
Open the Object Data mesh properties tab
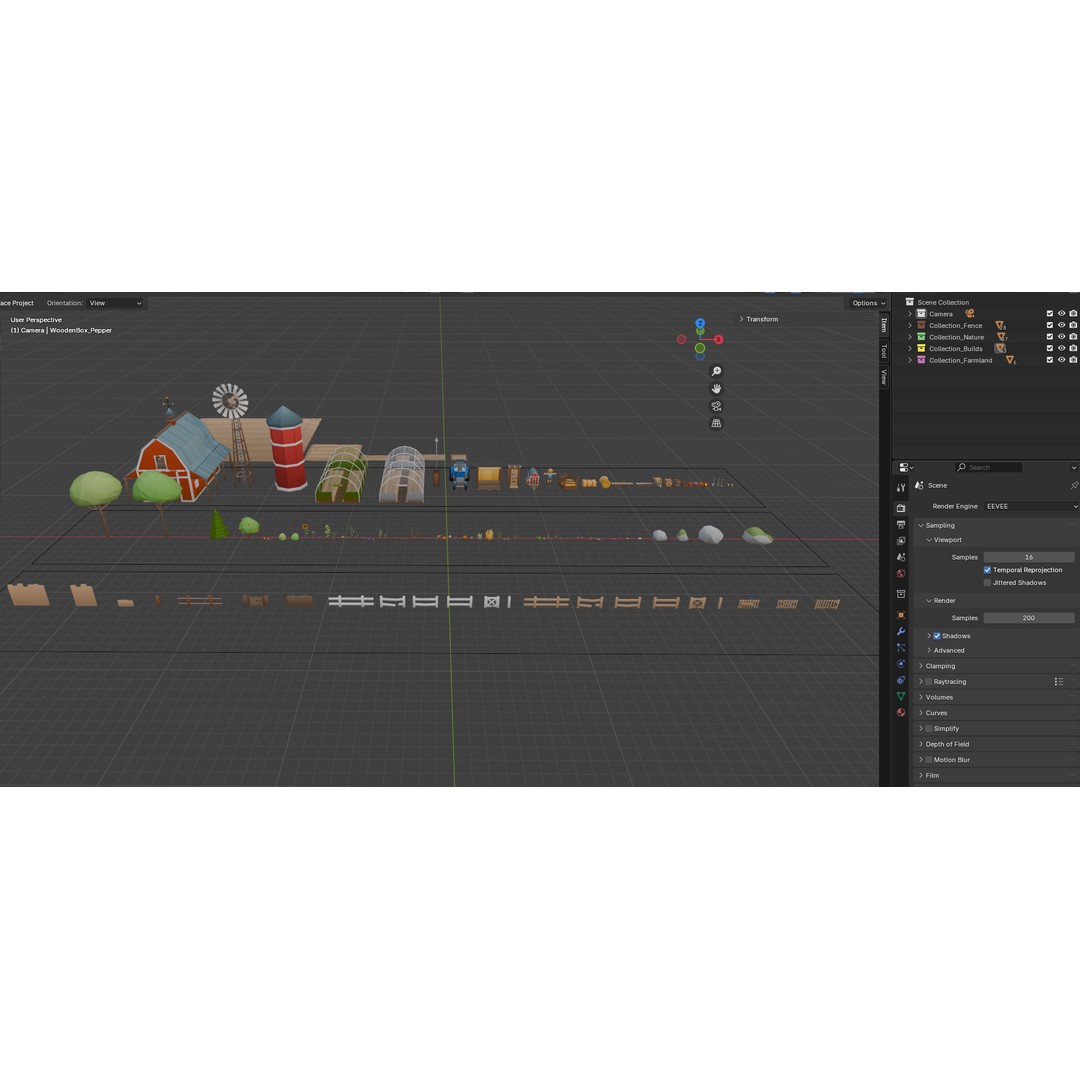click(x=901, y=696)
